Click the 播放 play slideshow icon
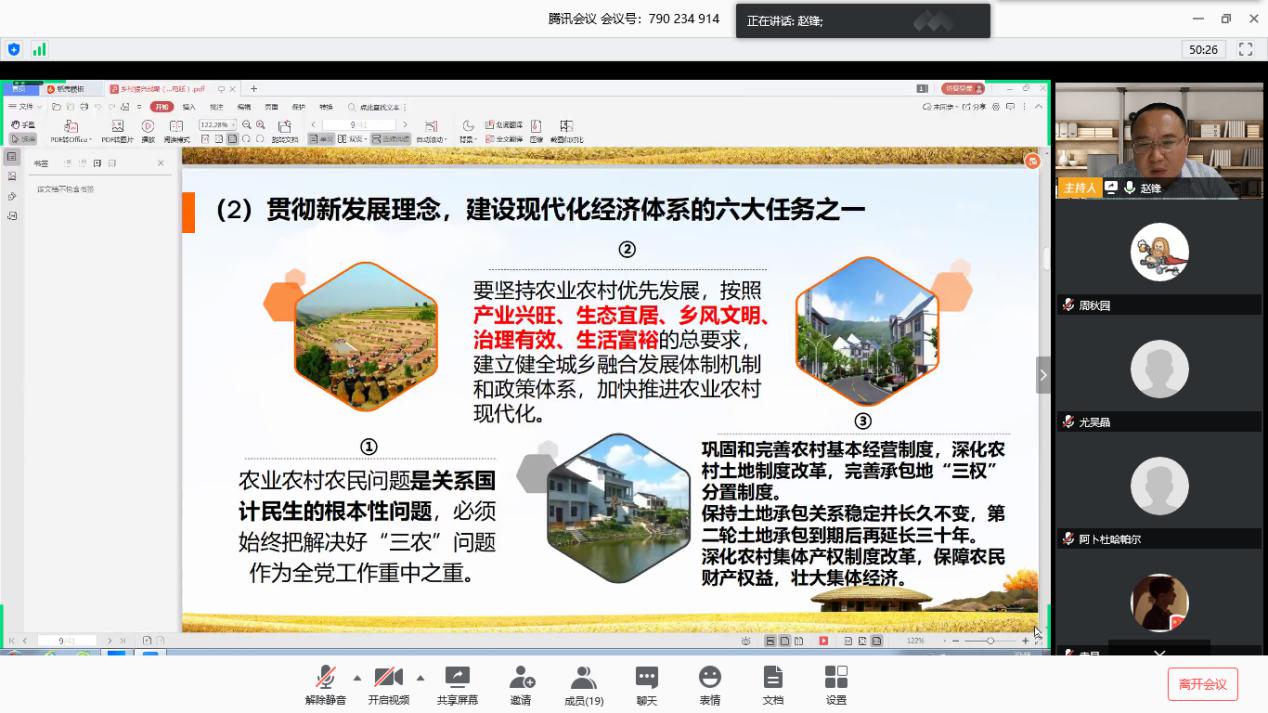The image size is (1268, 713). (148, 132)
